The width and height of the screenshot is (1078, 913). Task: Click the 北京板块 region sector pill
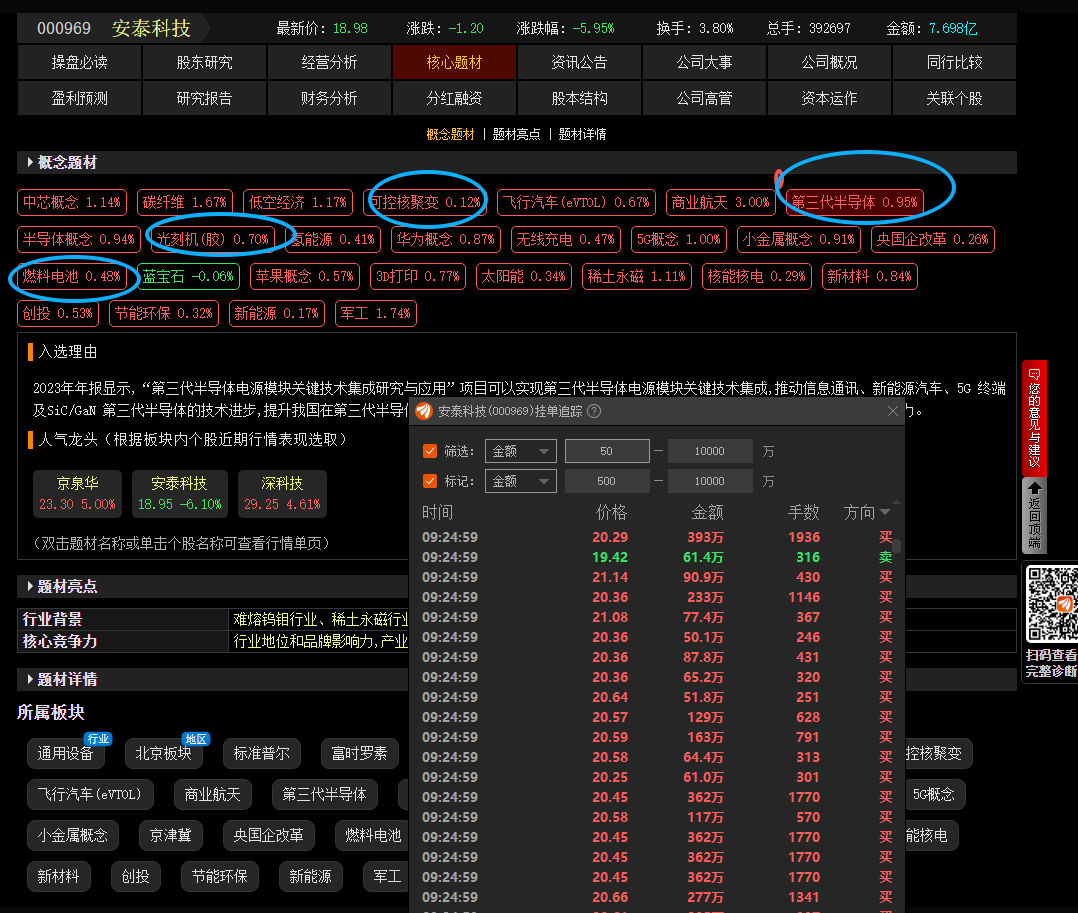pyautogui.click(x=164, y=754)
